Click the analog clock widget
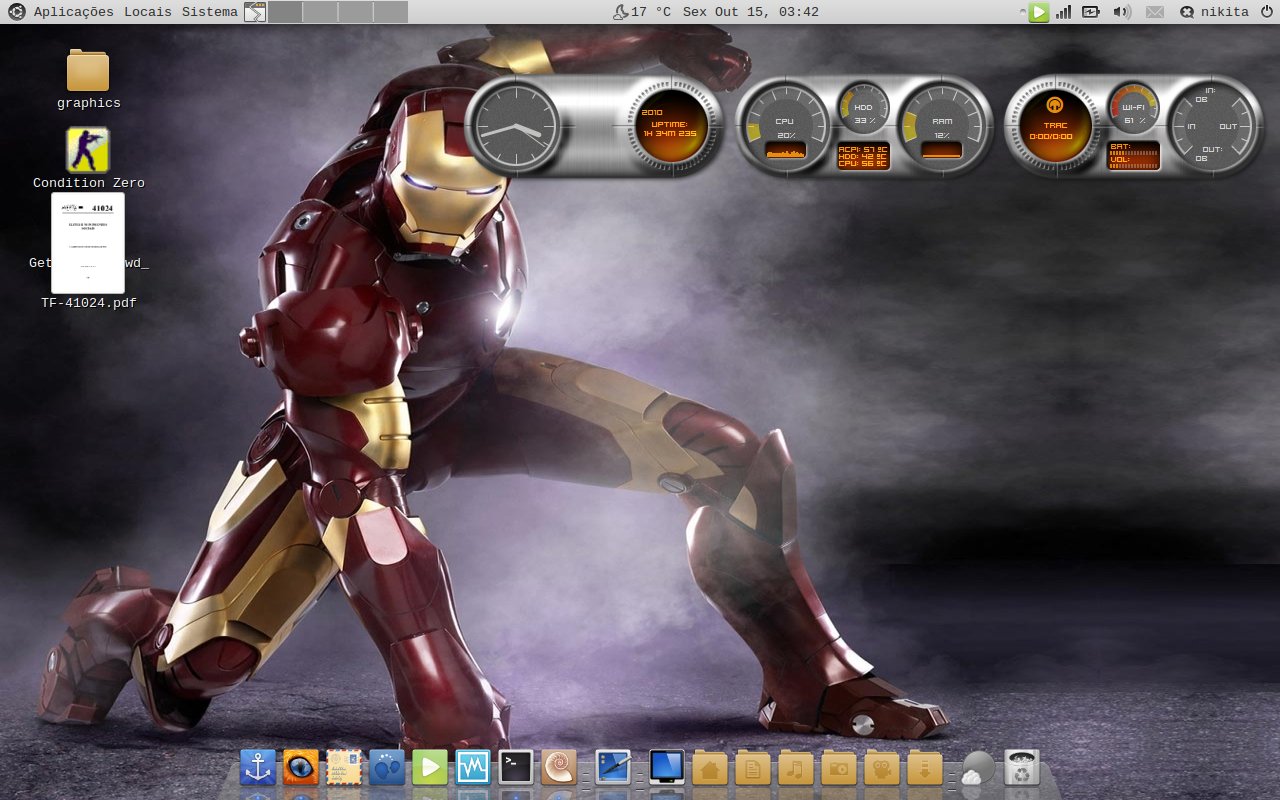This screenshot has height=800, width=1280. [x=514, y=127]
